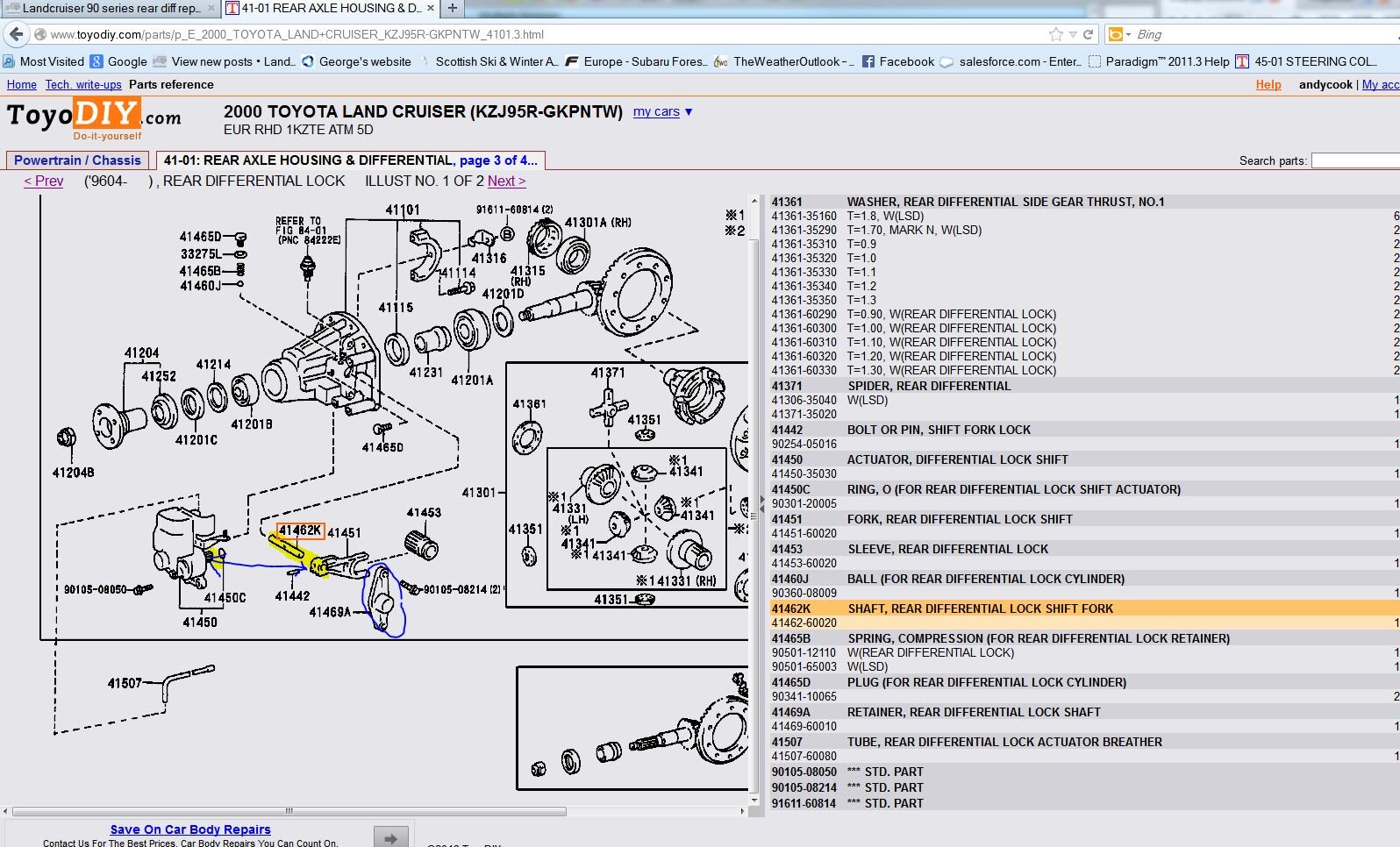The width and height of the screenshot is (1400, 847).
Task: Select the 41451 FORK row
Action: (1084, 519)
